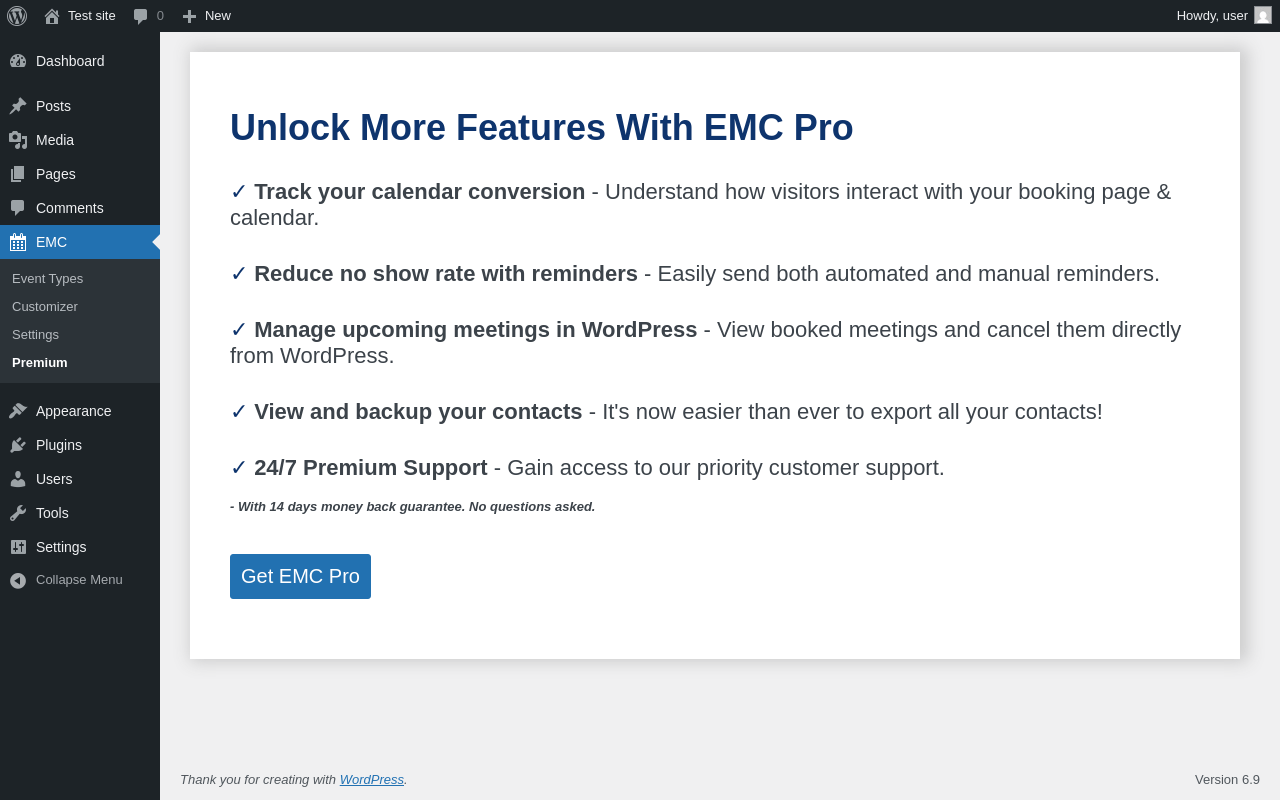Click the Posts pushpin icon
Viewport: 1280px width, 800px height.
click(x=18, y=106)
